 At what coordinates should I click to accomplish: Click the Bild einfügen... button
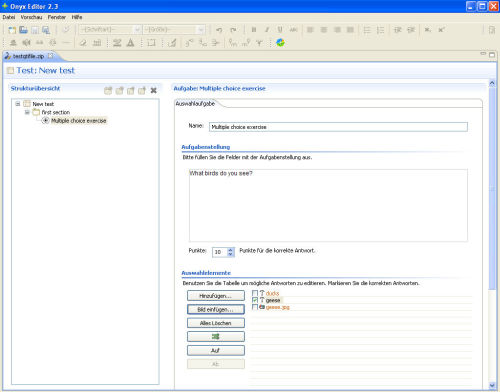pyautogui.click(x=216, y=309)
